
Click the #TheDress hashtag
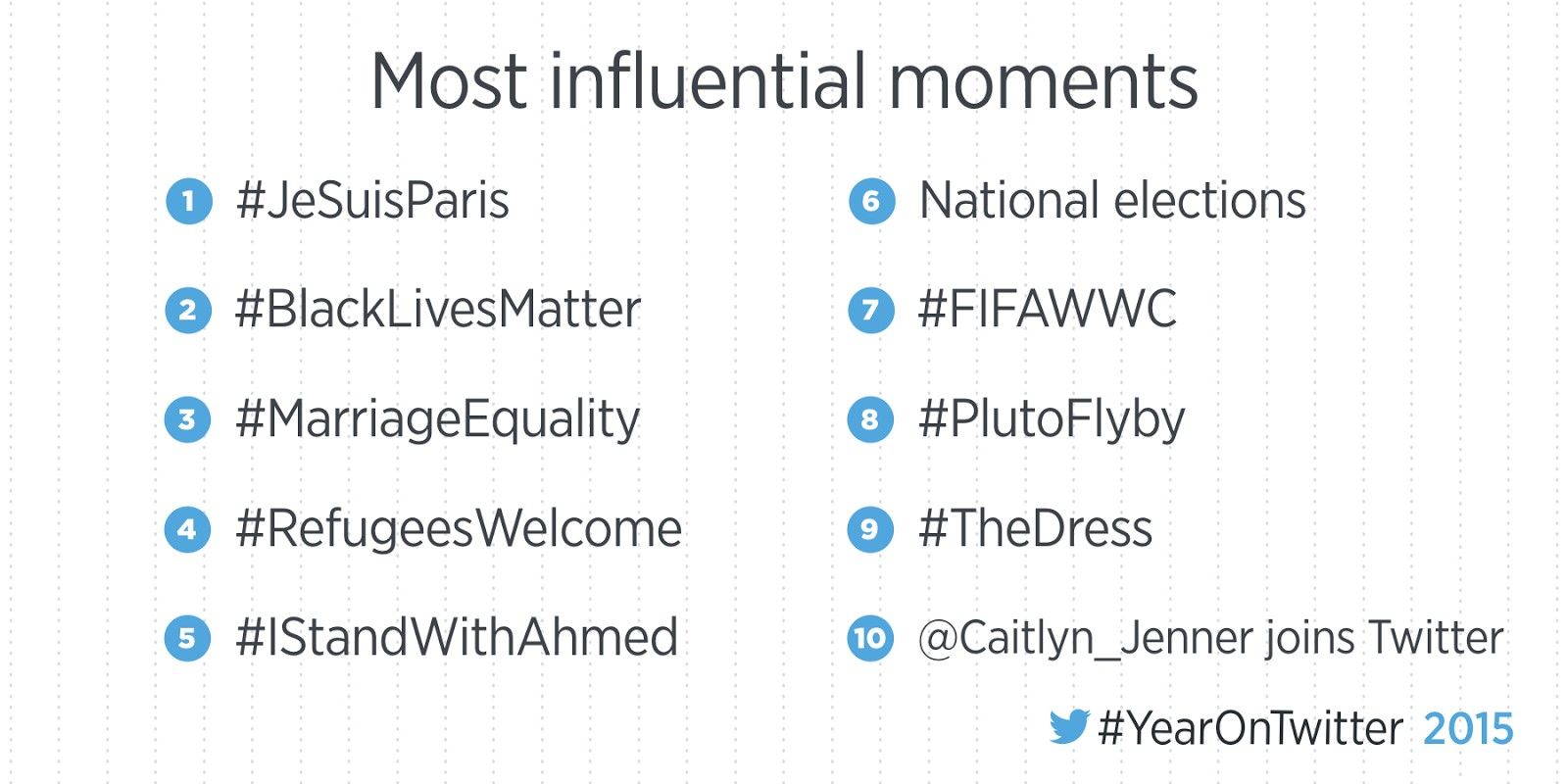pyautogui.click(x=1035, y=529)
